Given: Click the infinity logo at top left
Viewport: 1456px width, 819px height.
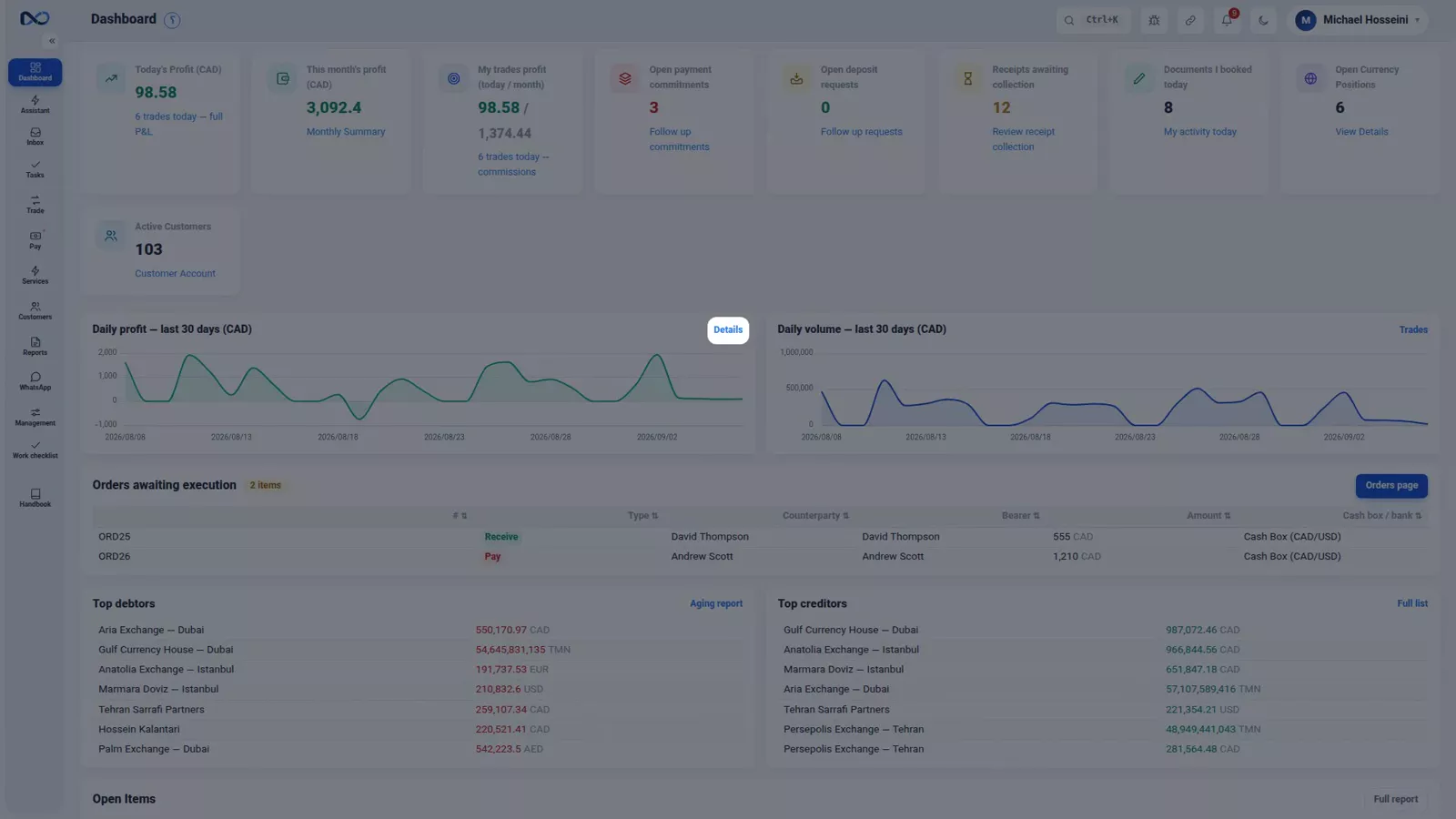Looking at the screenshot, I should [x=35, y=18].
